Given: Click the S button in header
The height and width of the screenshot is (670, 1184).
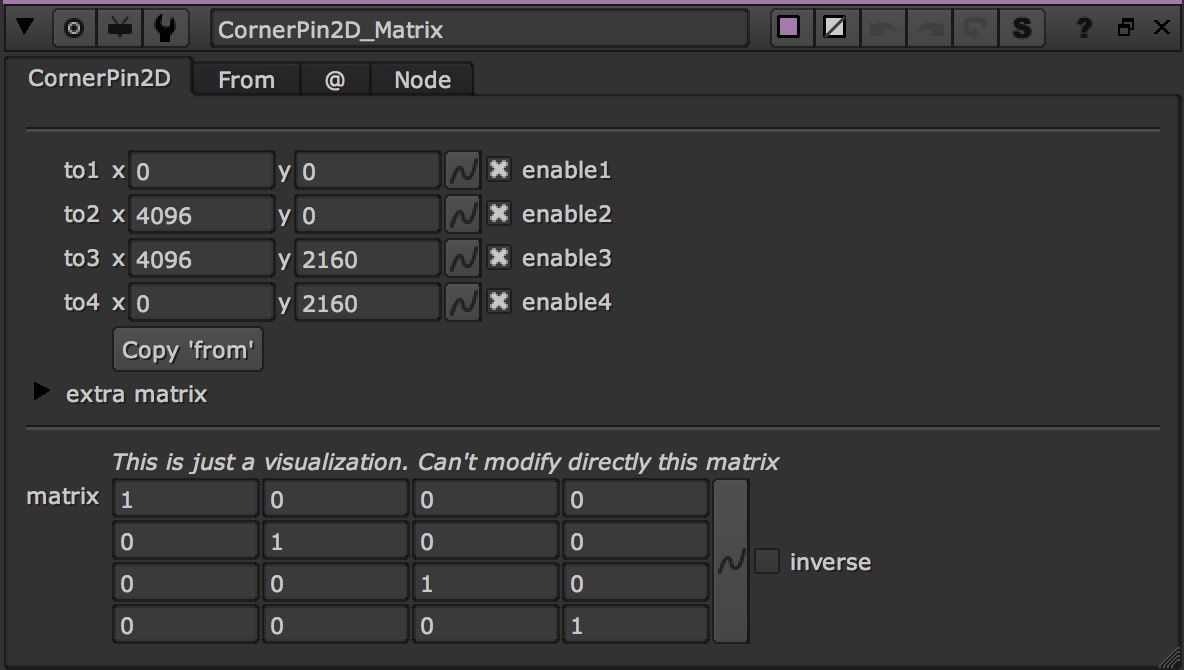Looking at the screenshot, I should [1021, 29].
